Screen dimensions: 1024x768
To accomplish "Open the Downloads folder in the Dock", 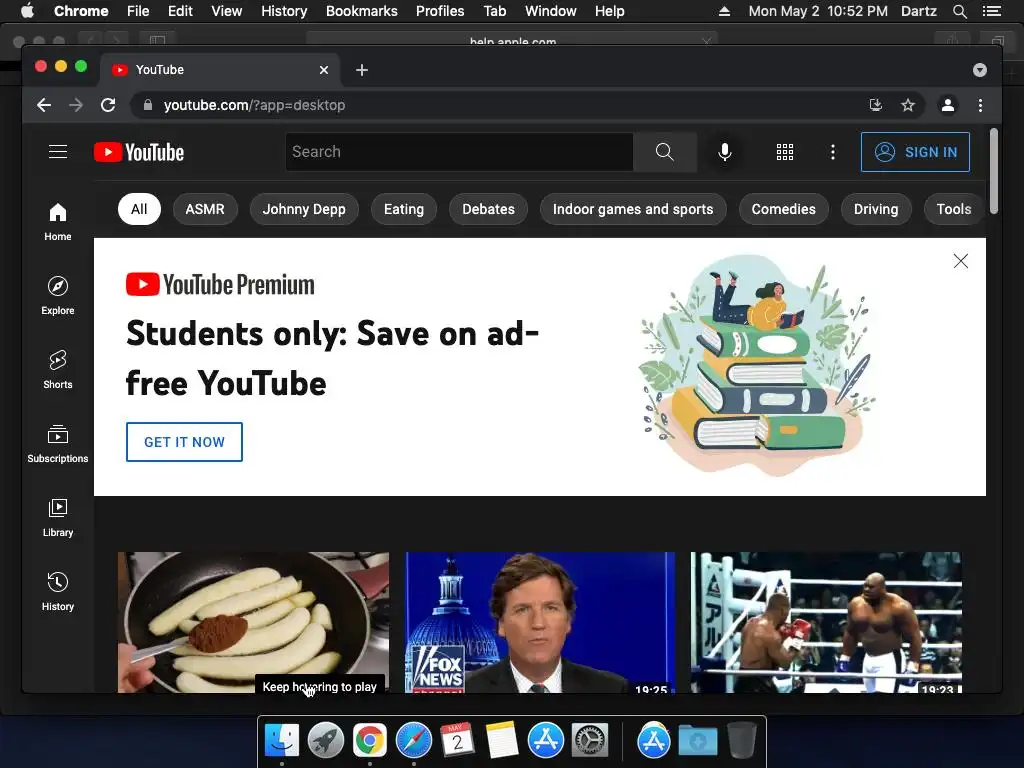I will (x=697, y=741).
